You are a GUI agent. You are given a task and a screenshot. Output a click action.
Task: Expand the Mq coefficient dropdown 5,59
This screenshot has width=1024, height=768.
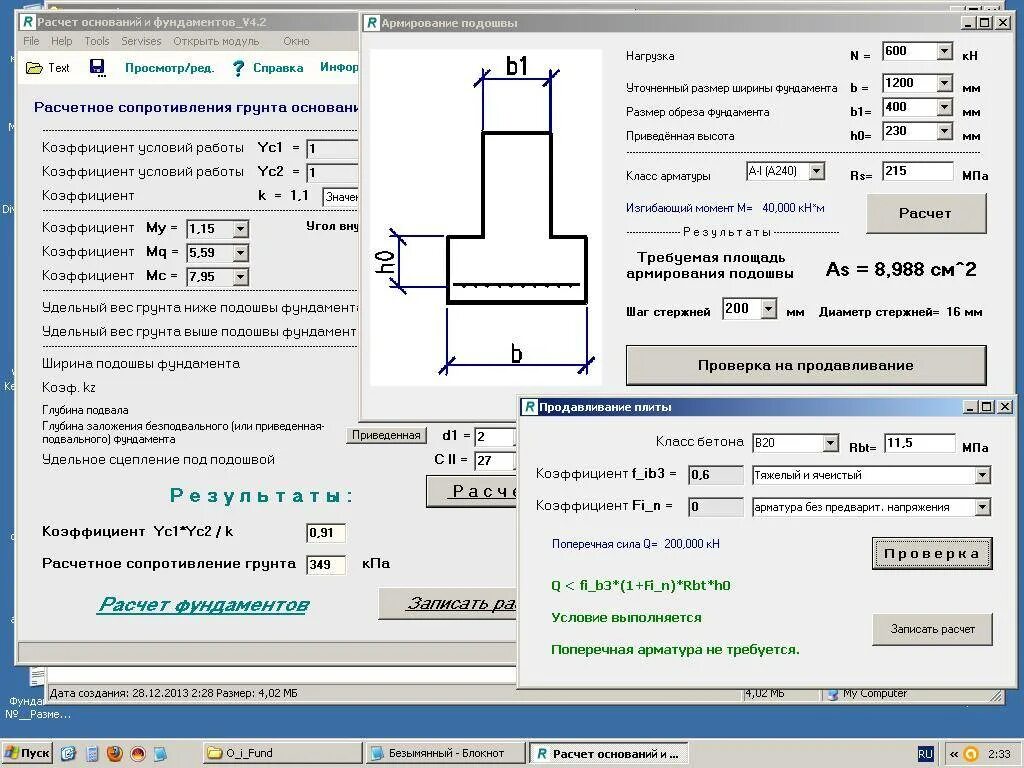(240, 253)
